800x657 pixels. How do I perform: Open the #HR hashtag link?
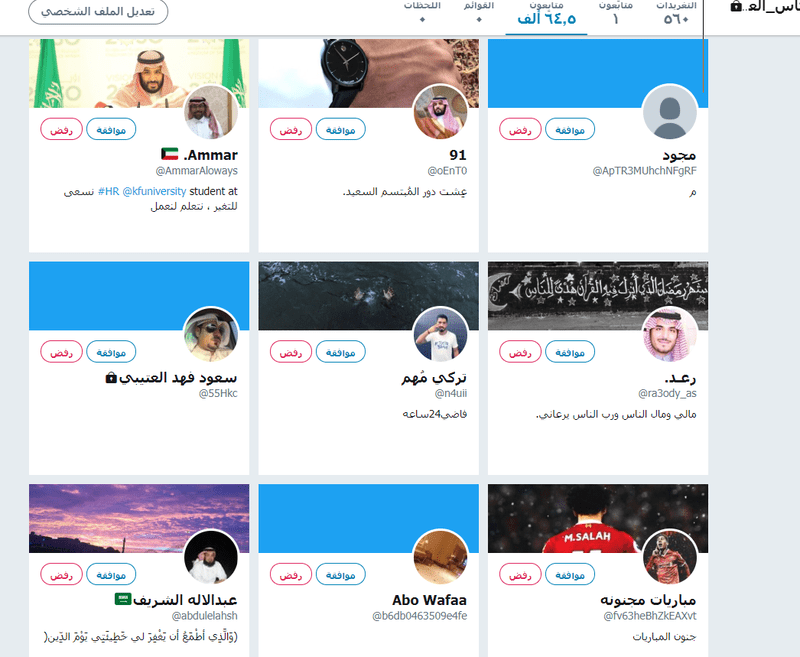click(x=109, y=191)
